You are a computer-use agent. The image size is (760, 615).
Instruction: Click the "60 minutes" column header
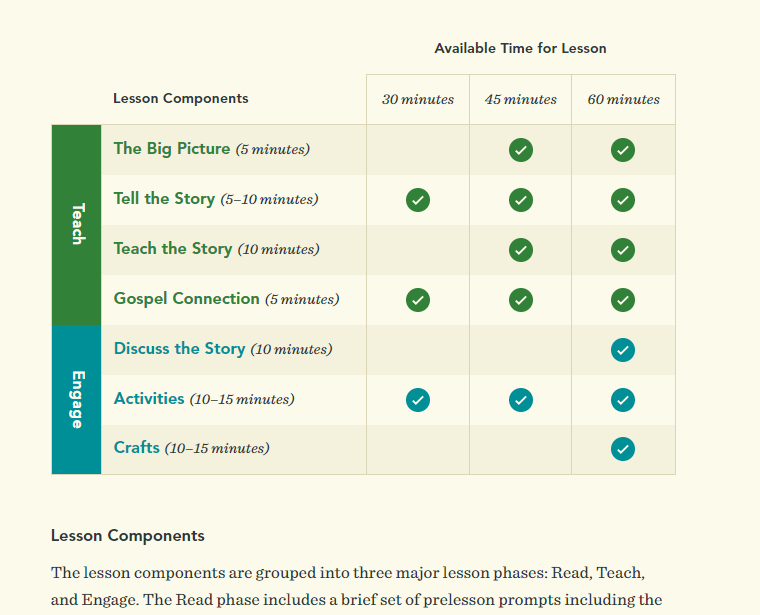623,99
